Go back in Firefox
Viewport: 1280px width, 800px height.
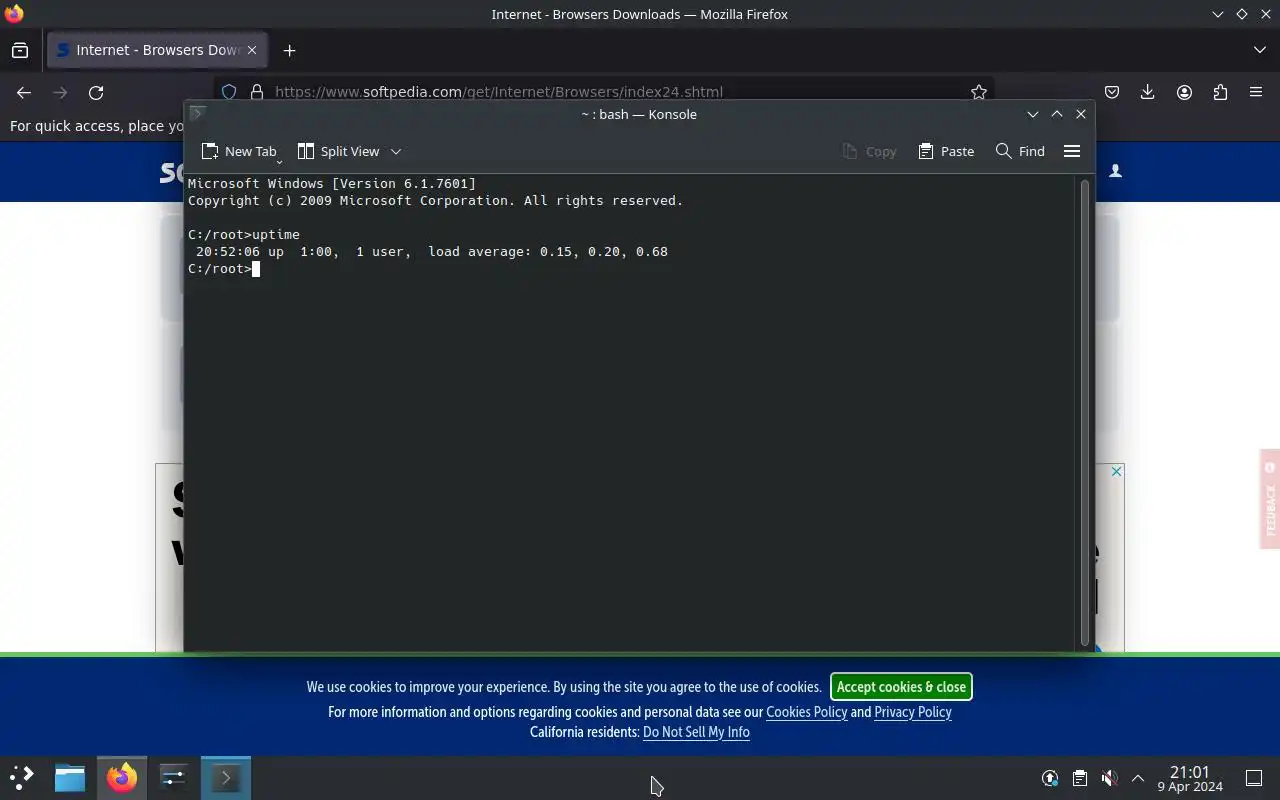24,92
